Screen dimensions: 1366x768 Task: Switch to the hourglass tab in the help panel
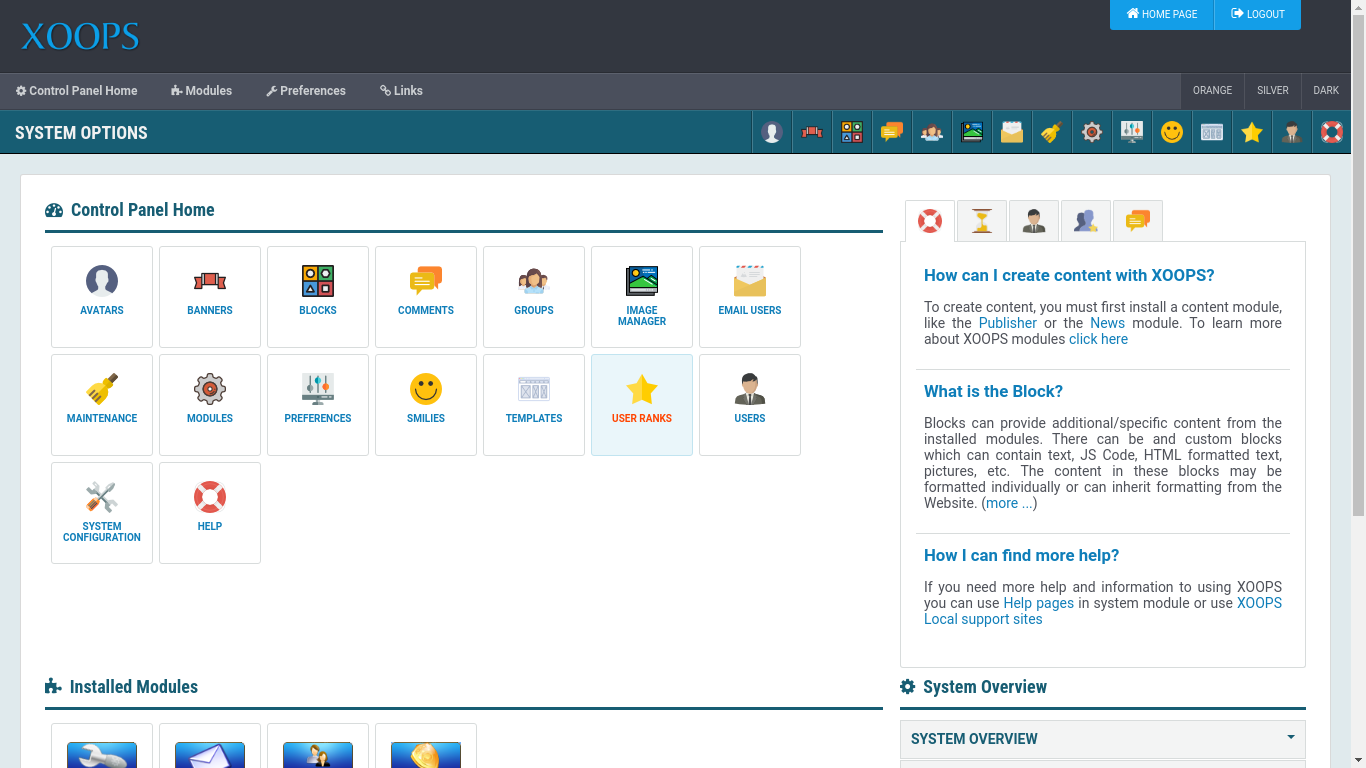tap(982, 221)
